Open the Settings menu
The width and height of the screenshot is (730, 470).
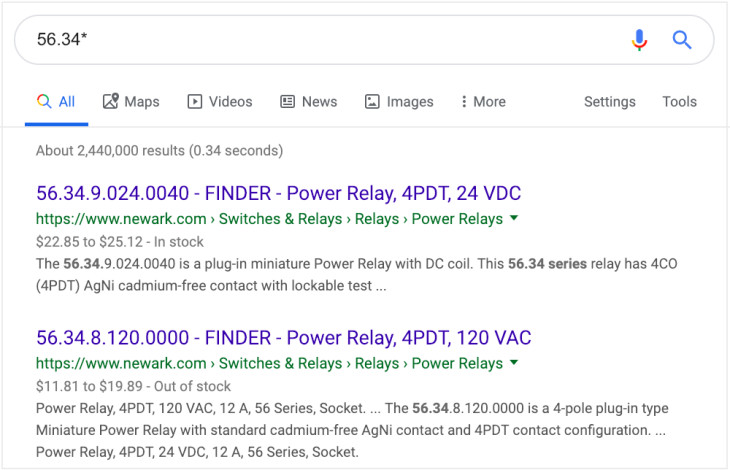609,101
